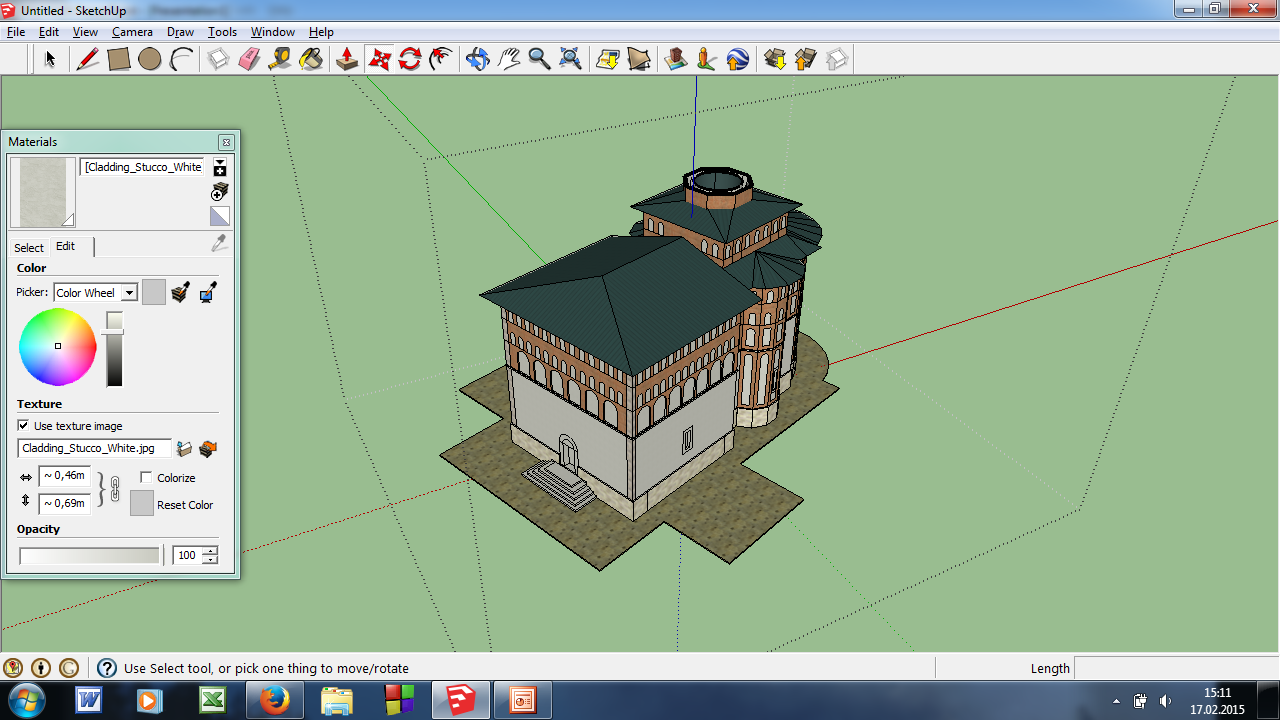Toggle the texture aspect ratio lock chain
The image size is (1280, 720).
[115, 489]
